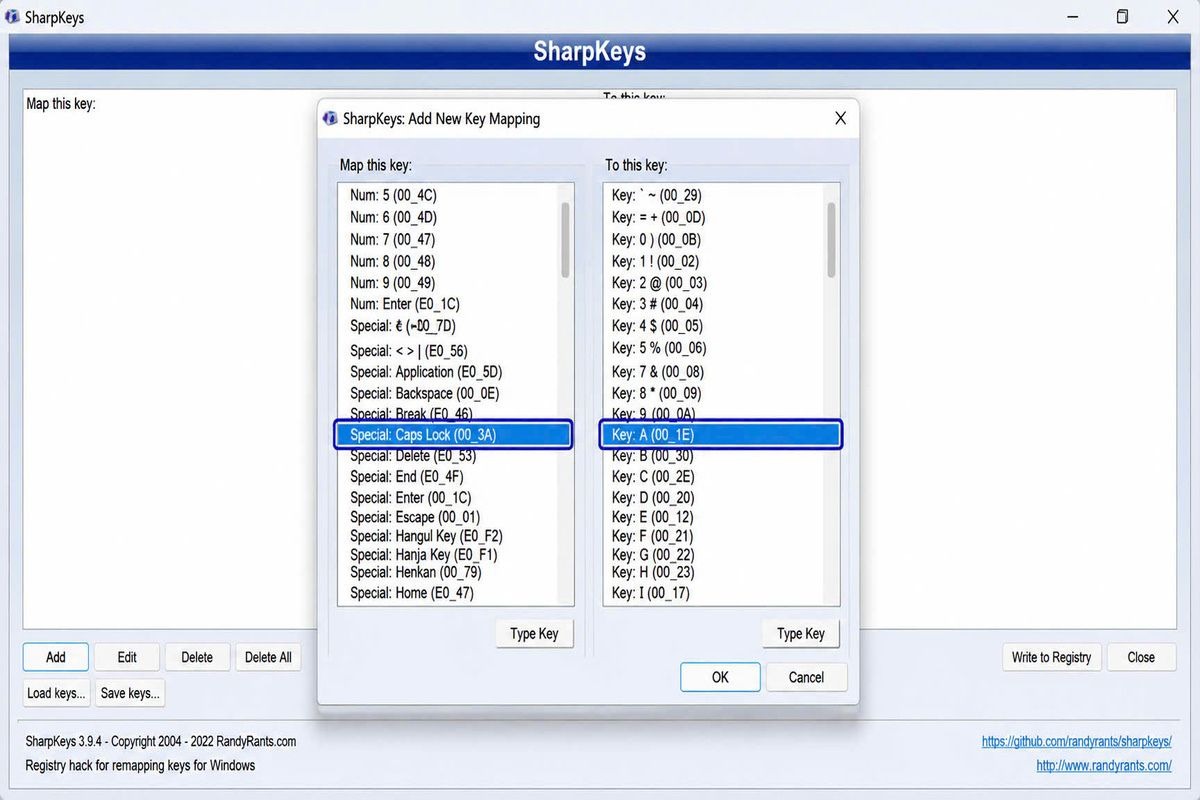The image size is (1200, 800).
Task: Click OK to confirm the key mapping
Action: [x=720, y=677]
